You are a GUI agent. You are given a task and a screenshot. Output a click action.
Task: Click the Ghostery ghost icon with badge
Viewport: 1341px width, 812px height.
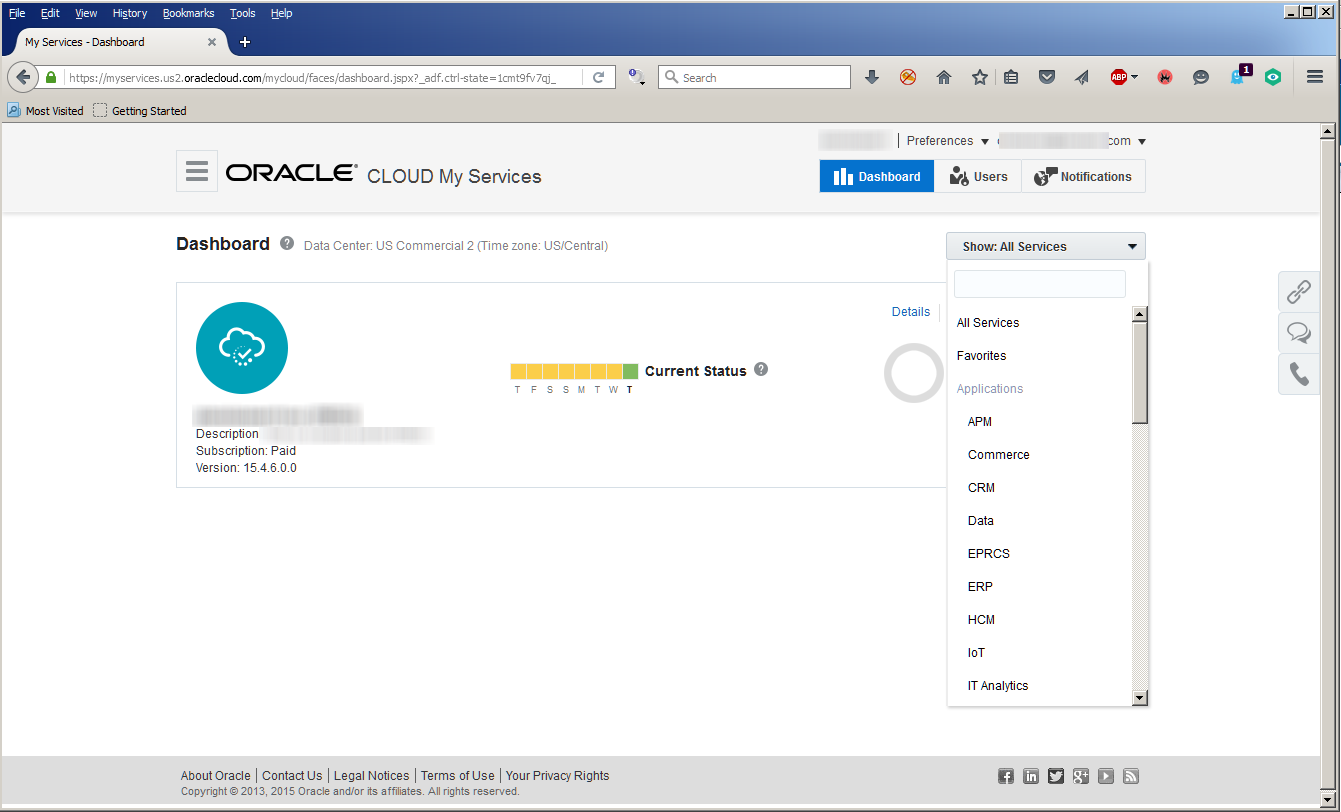1240,75
